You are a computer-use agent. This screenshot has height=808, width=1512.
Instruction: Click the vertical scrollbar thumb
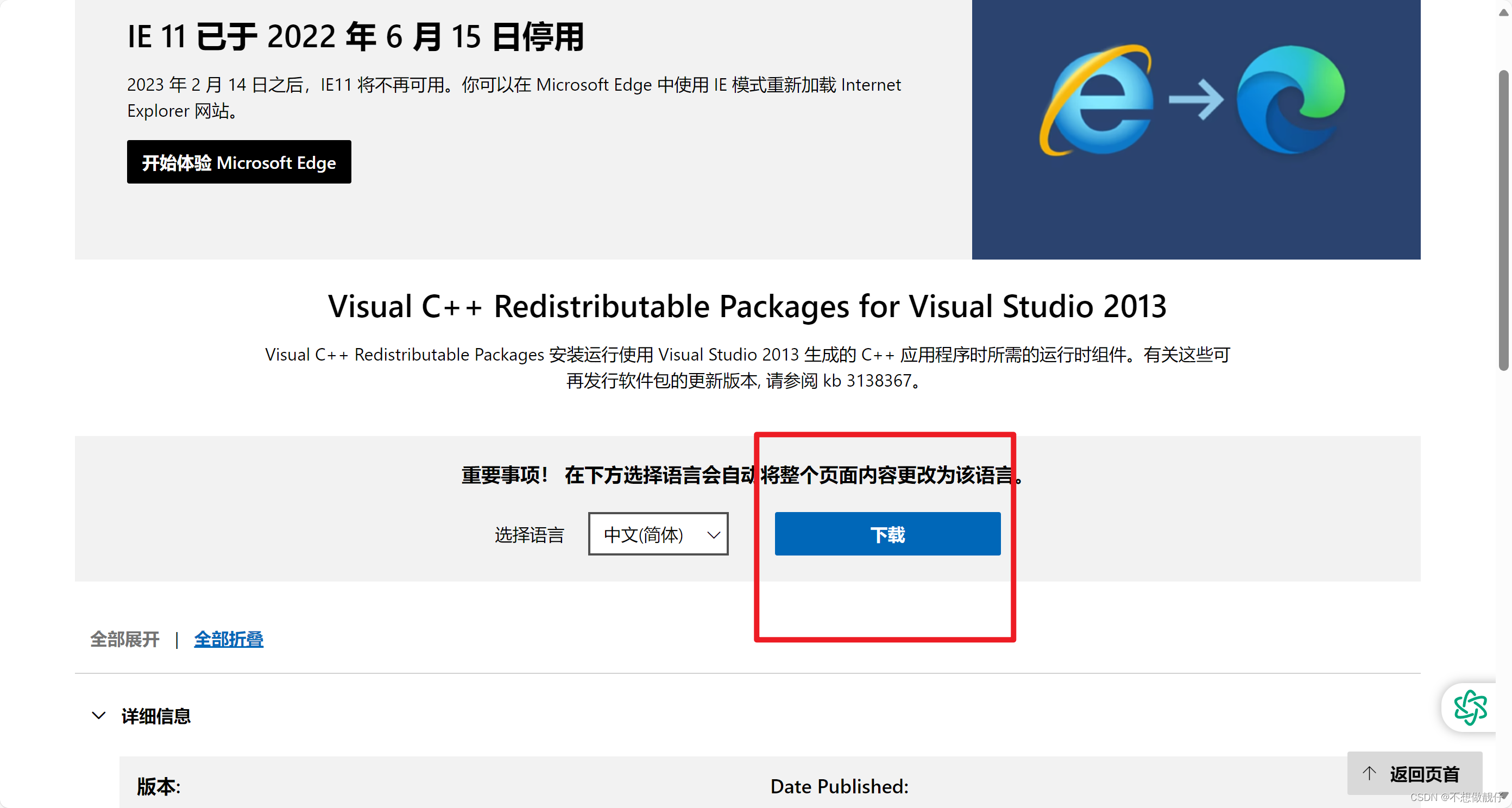click(1504, 220)
